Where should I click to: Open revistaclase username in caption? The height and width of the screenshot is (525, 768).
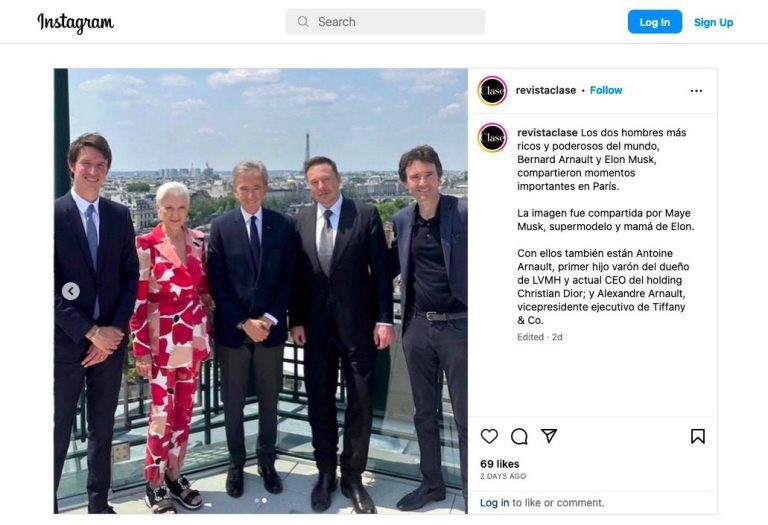(x=547, y=132)
